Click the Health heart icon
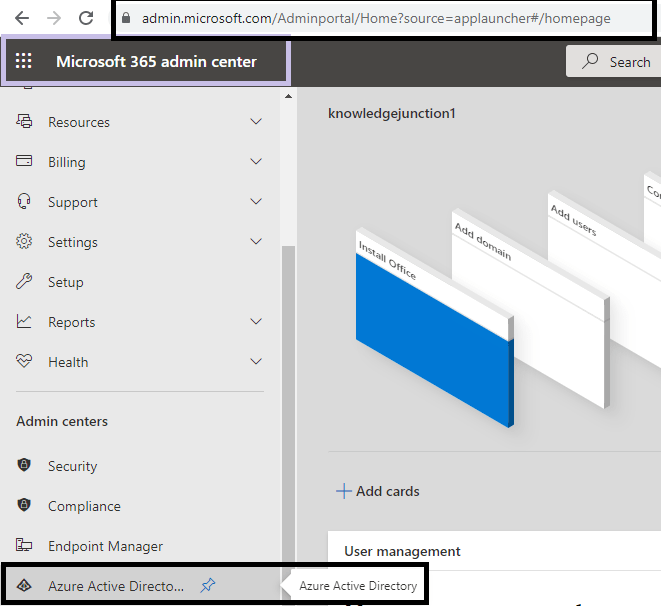 [24, 361]
